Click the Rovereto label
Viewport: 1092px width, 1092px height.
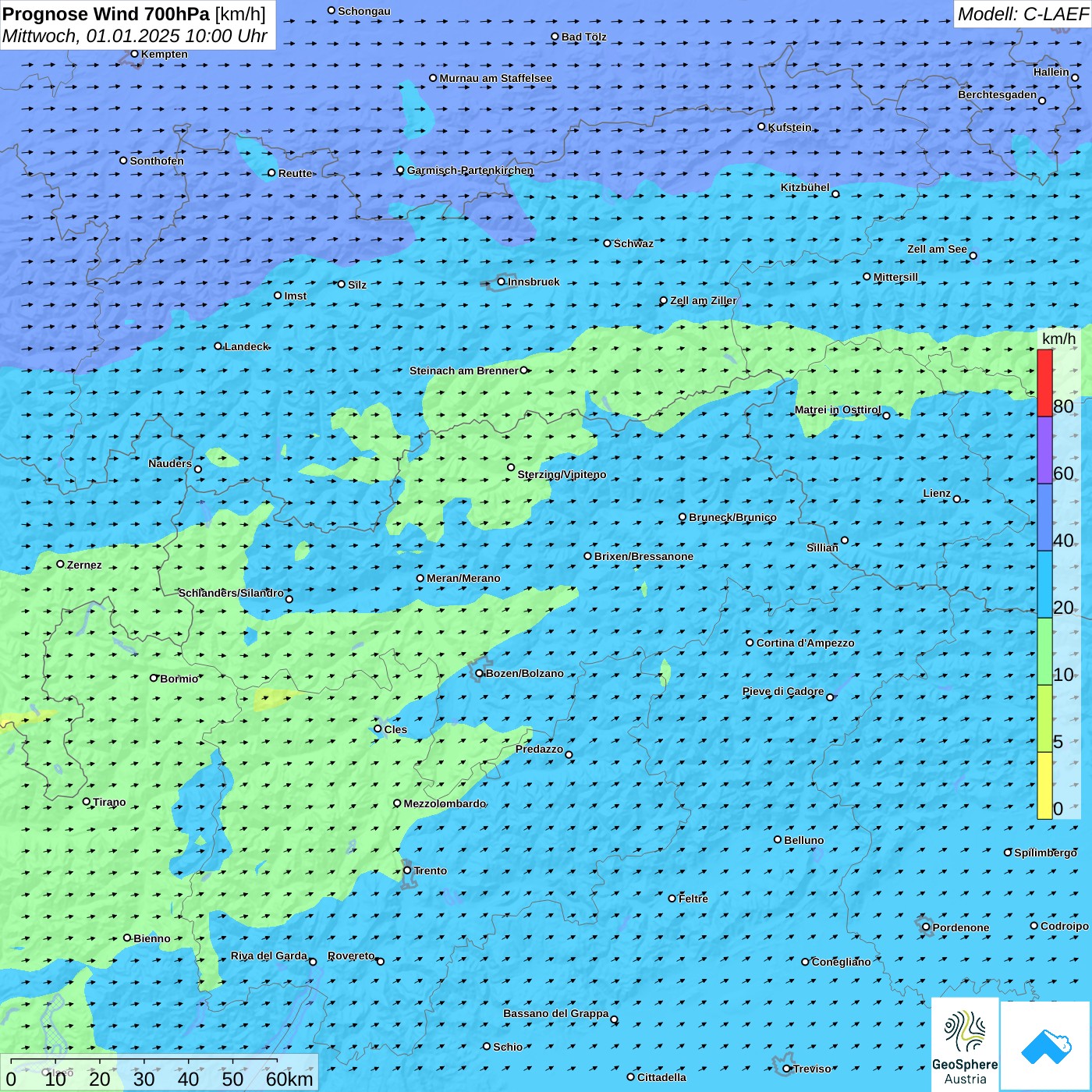351,955
